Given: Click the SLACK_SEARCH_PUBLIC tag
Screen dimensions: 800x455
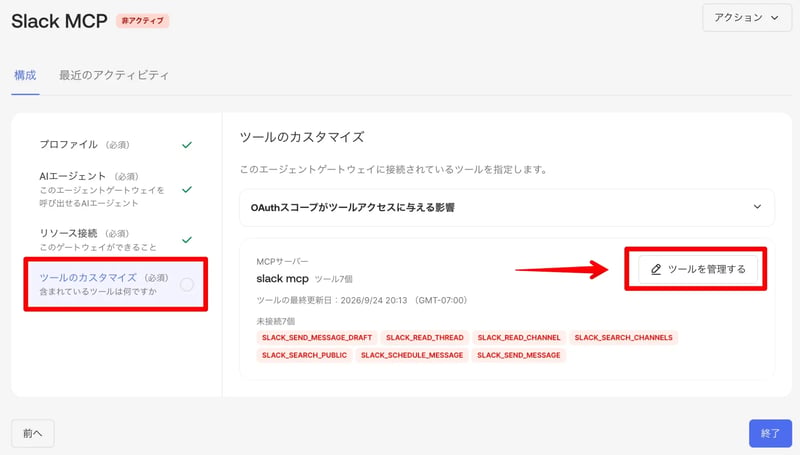Looking at the screenshot, I should pyautogui.click(x=304, y=355).
